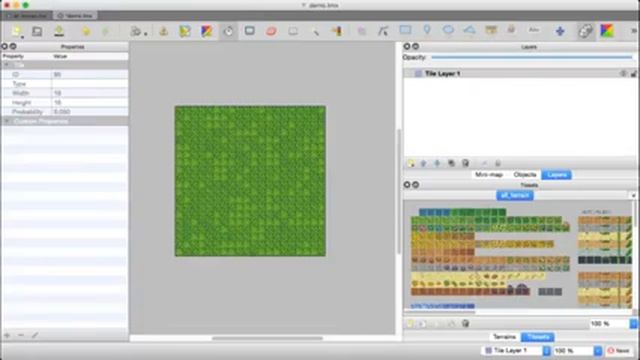
Task: Select the all_terrain tileset tab
Action: 515,196
